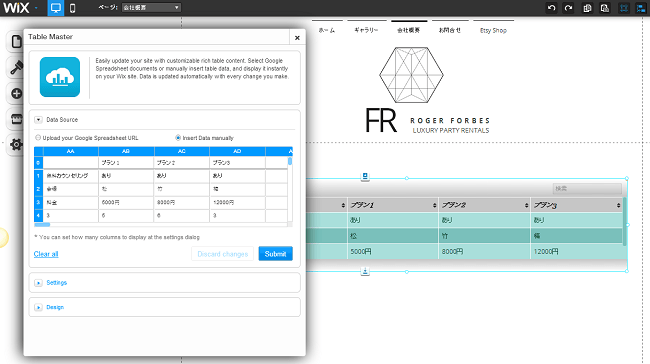Select row header 2 in data grid
Viewport: 650px width, 364px height.
(x=38, y=189)
